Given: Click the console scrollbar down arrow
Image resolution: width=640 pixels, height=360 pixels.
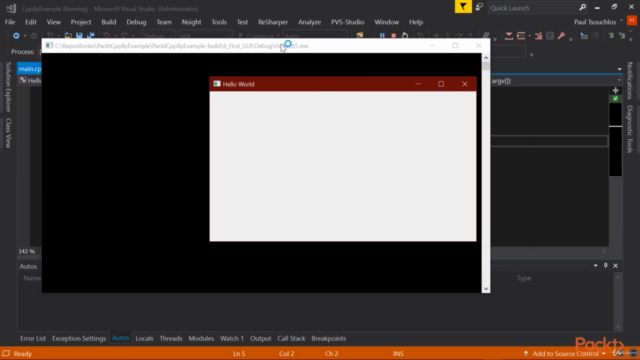Looking at the screenshot, I should coord(486,288).
